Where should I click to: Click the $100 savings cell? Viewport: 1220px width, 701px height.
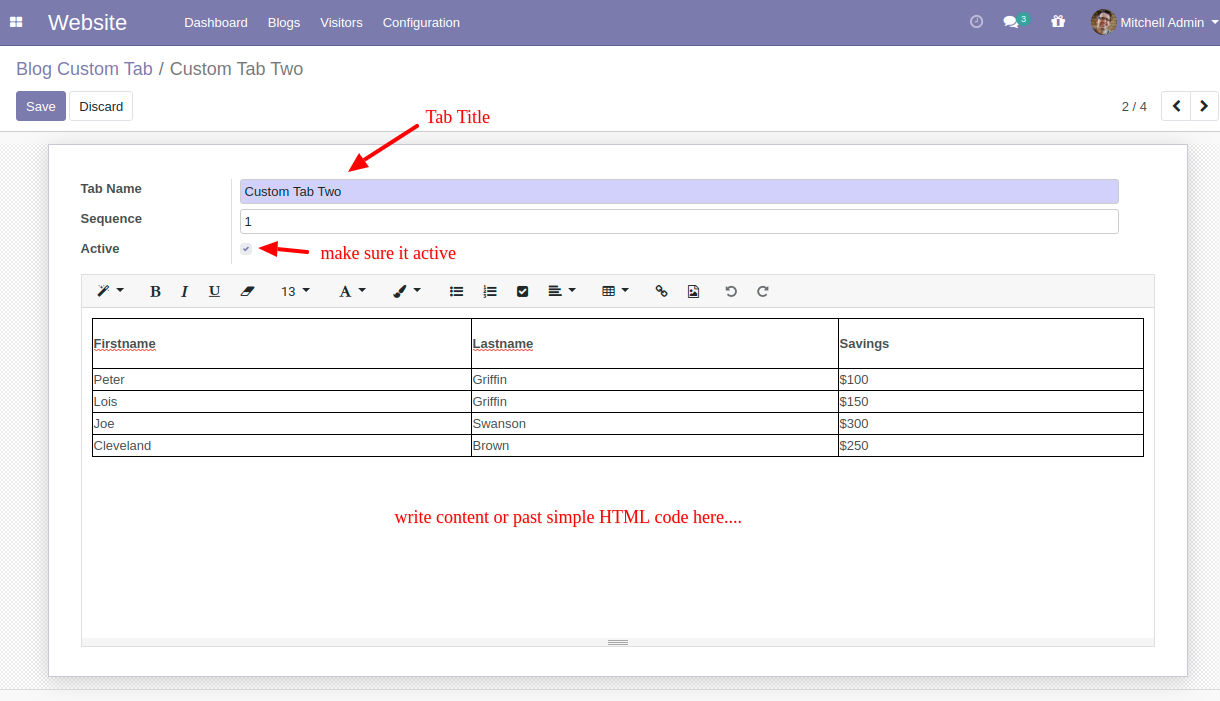tap(991, 380)
